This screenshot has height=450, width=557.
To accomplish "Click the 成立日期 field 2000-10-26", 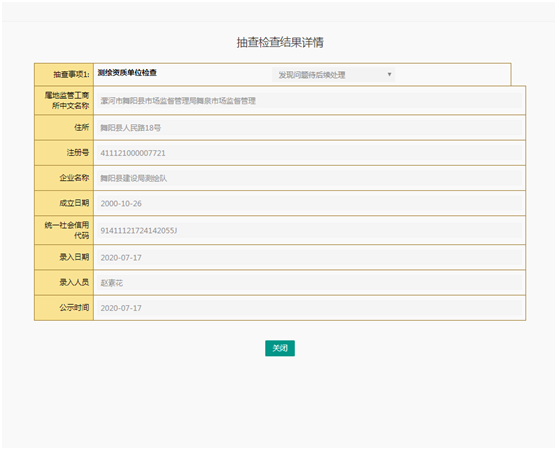I will [309, 204].
